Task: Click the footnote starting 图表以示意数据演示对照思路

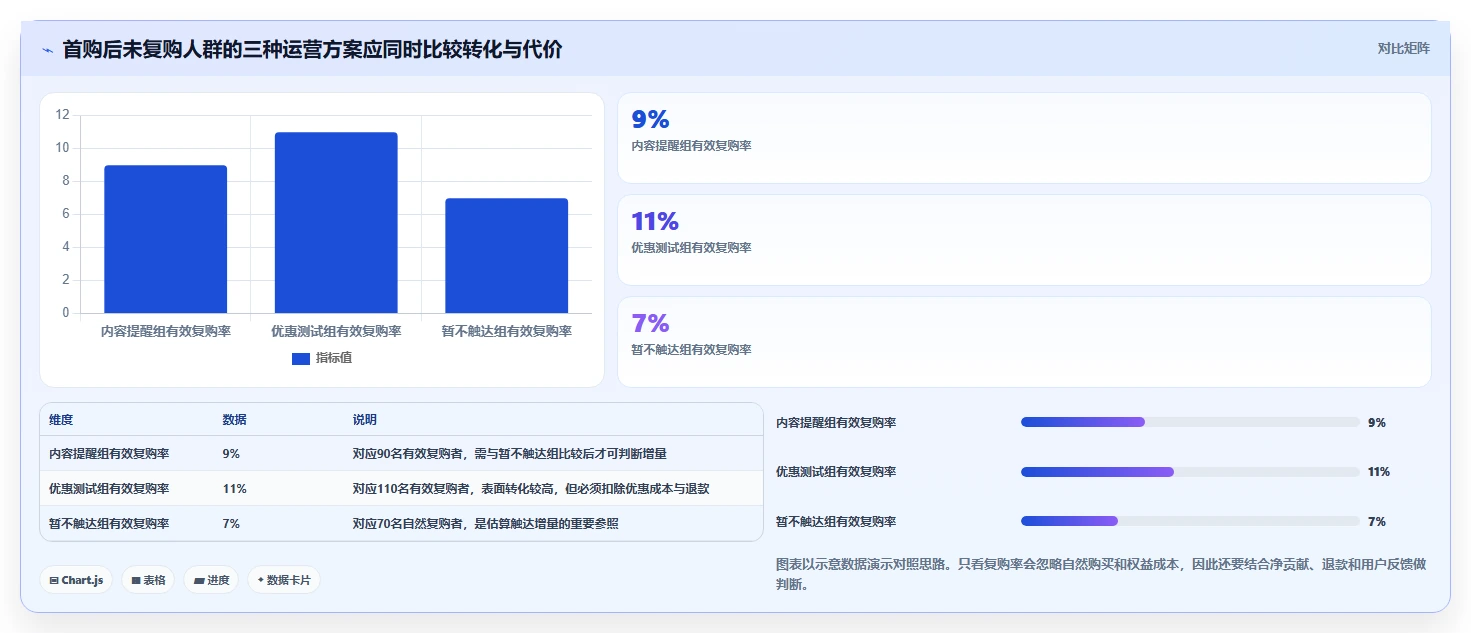Action: pos(1101,574)
